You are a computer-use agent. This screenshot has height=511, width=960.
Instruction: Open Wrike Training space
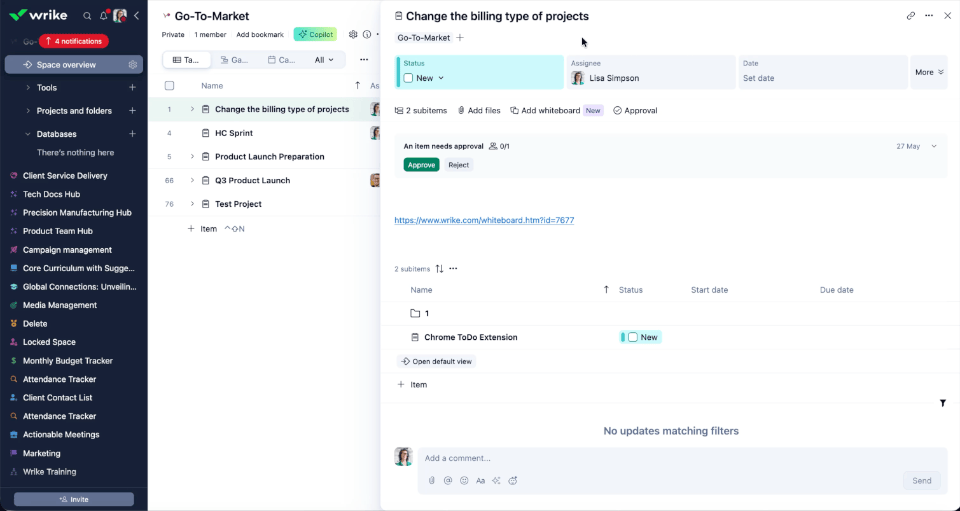(x=50, y=472)
